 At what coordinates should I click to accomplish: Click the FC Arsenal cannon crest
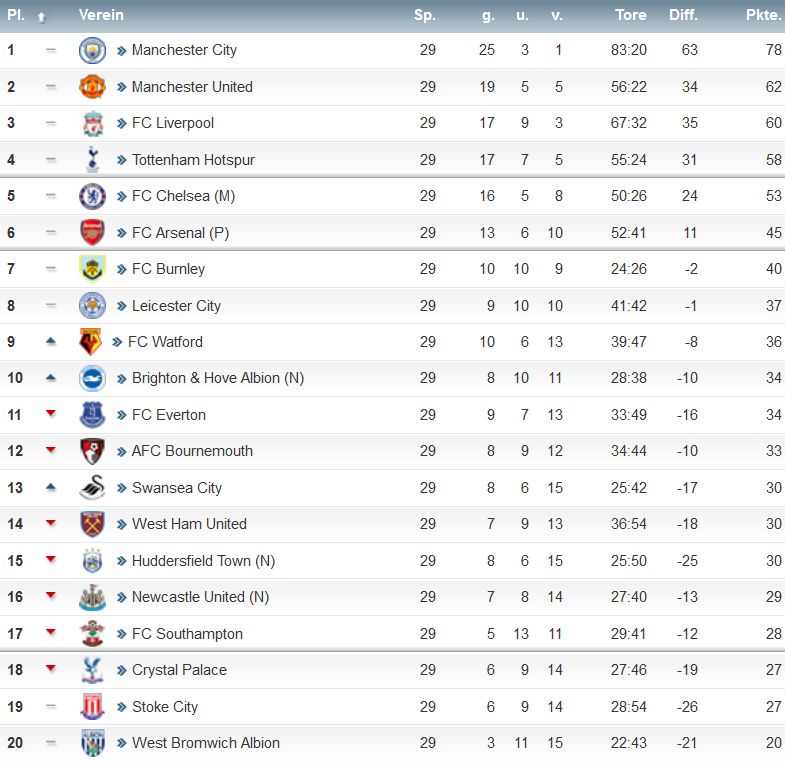coord(92,232)
